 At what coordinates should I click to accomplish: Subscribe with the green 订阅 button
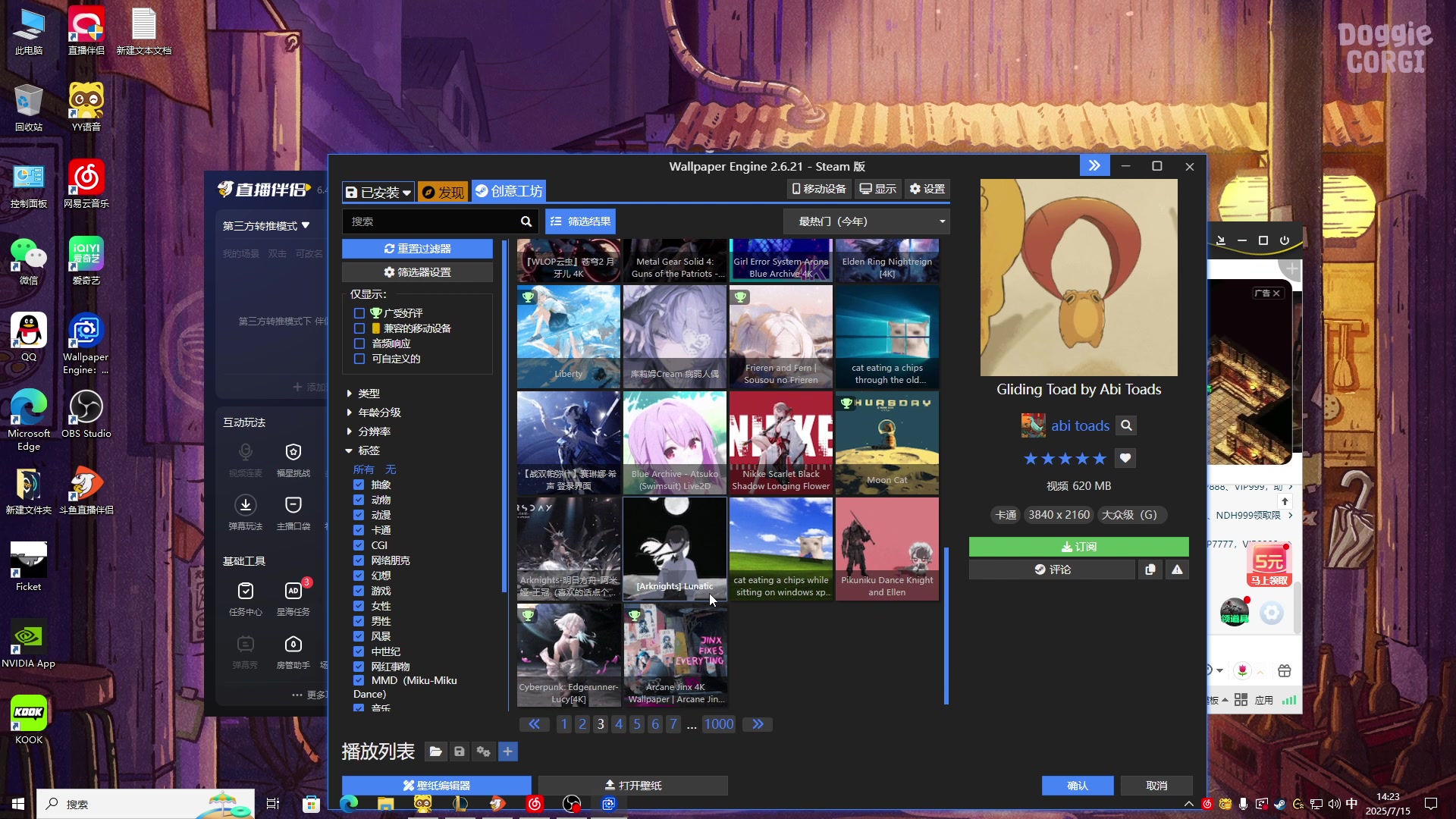point(1078,547)
